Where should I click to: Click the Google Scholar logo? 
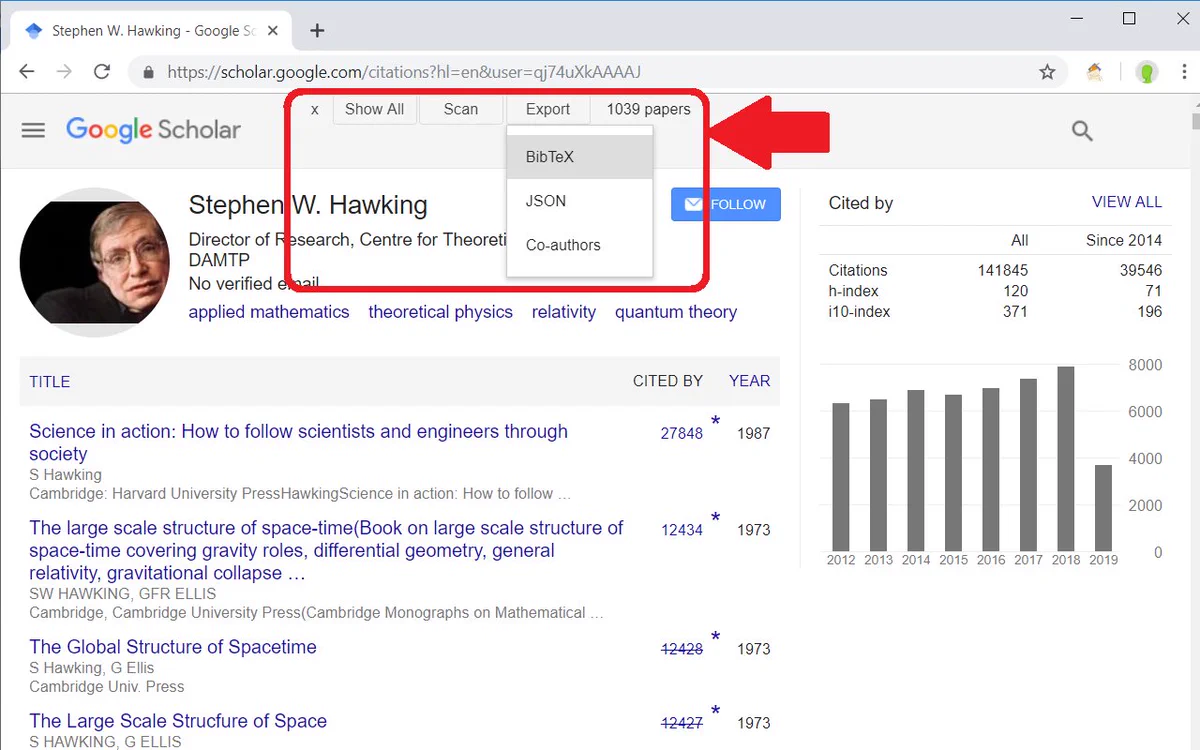[153, 130]
